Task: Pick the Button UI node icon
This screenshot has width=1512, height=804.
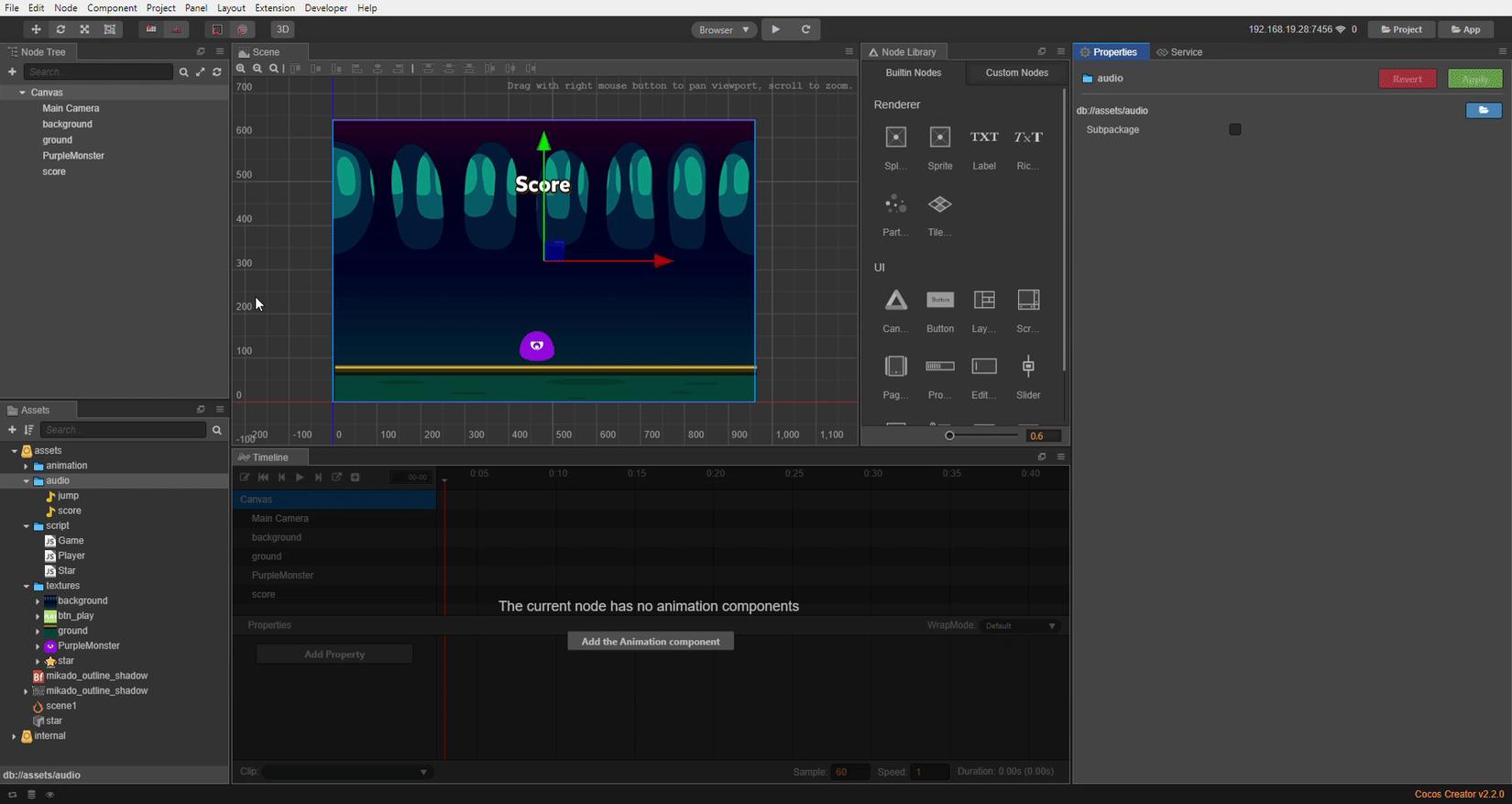Action: tap(939, 301)
